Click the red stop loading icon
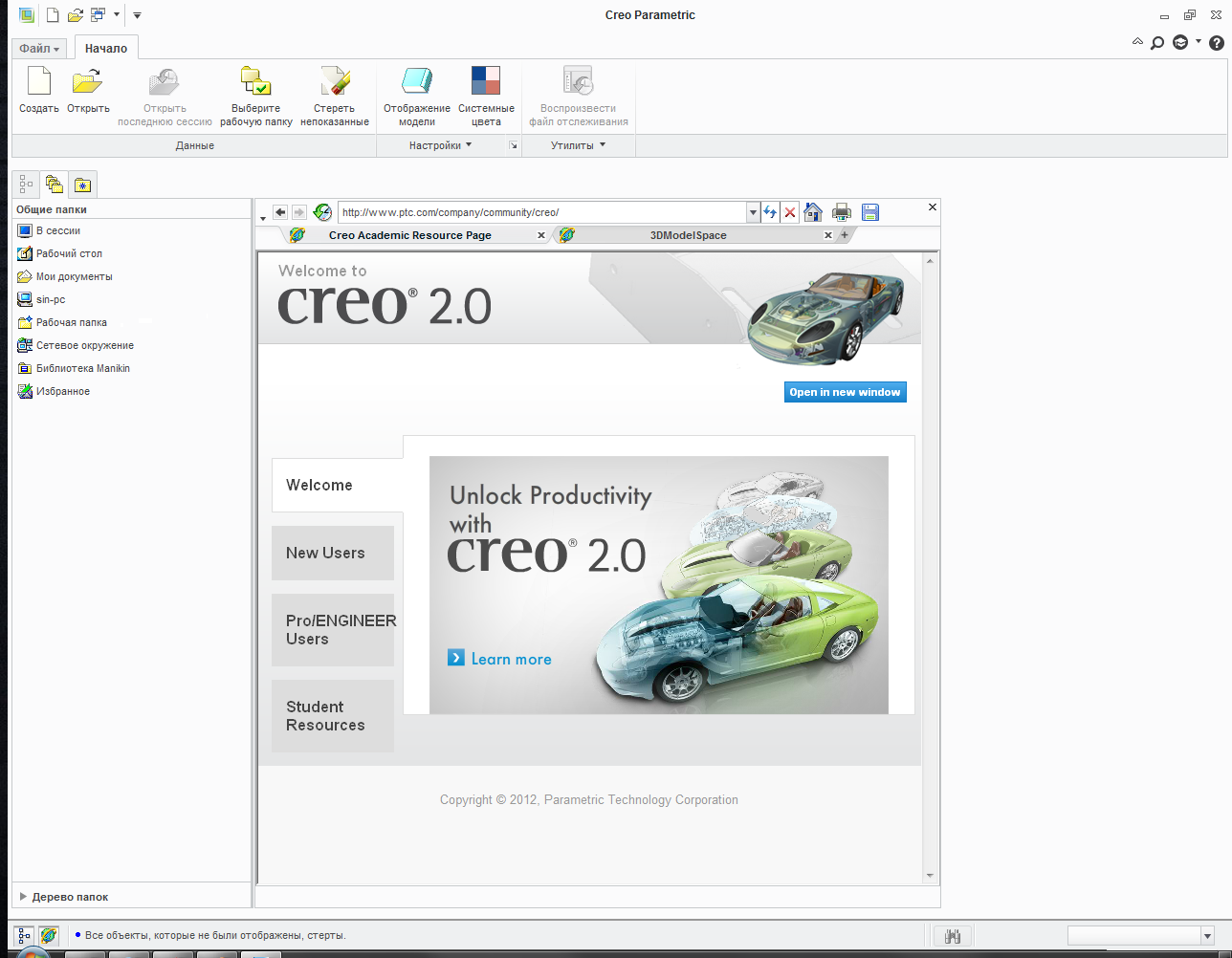 click(790, 212)
